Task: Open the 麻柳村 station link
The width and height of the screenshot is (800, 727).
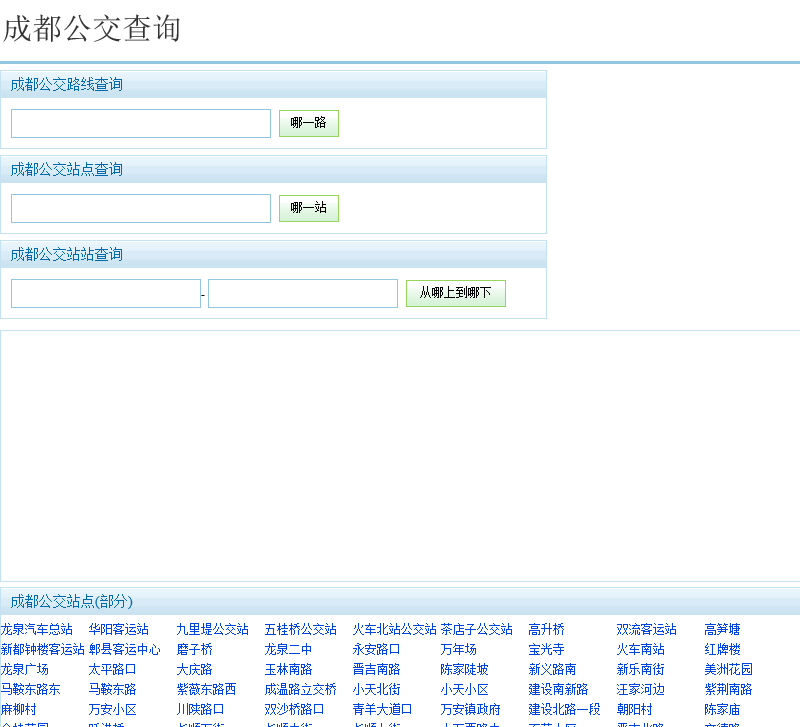Action: pyautogui.click(x=19, y=710)
